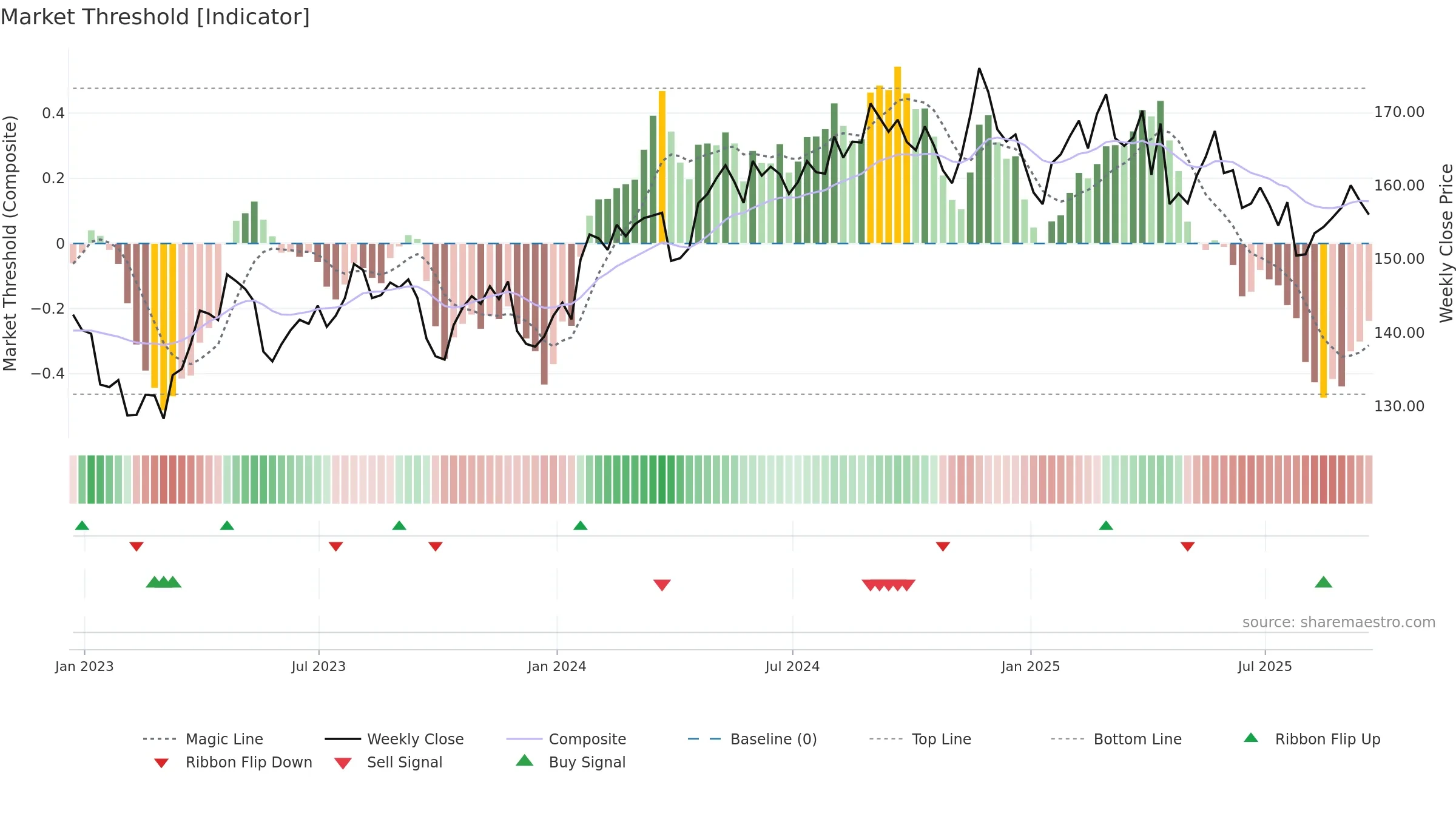Toggle the Bottom Line legend entry
Screen dimensions: 1456x819
[1116, 739]
